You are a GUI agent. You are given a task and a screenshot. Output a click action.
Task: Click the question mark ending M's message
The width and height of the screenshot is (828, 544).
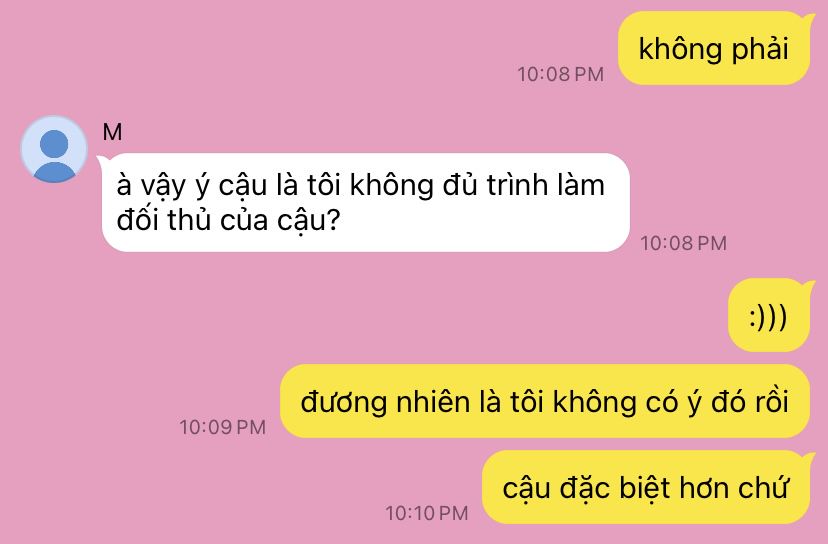pos(333,220)
